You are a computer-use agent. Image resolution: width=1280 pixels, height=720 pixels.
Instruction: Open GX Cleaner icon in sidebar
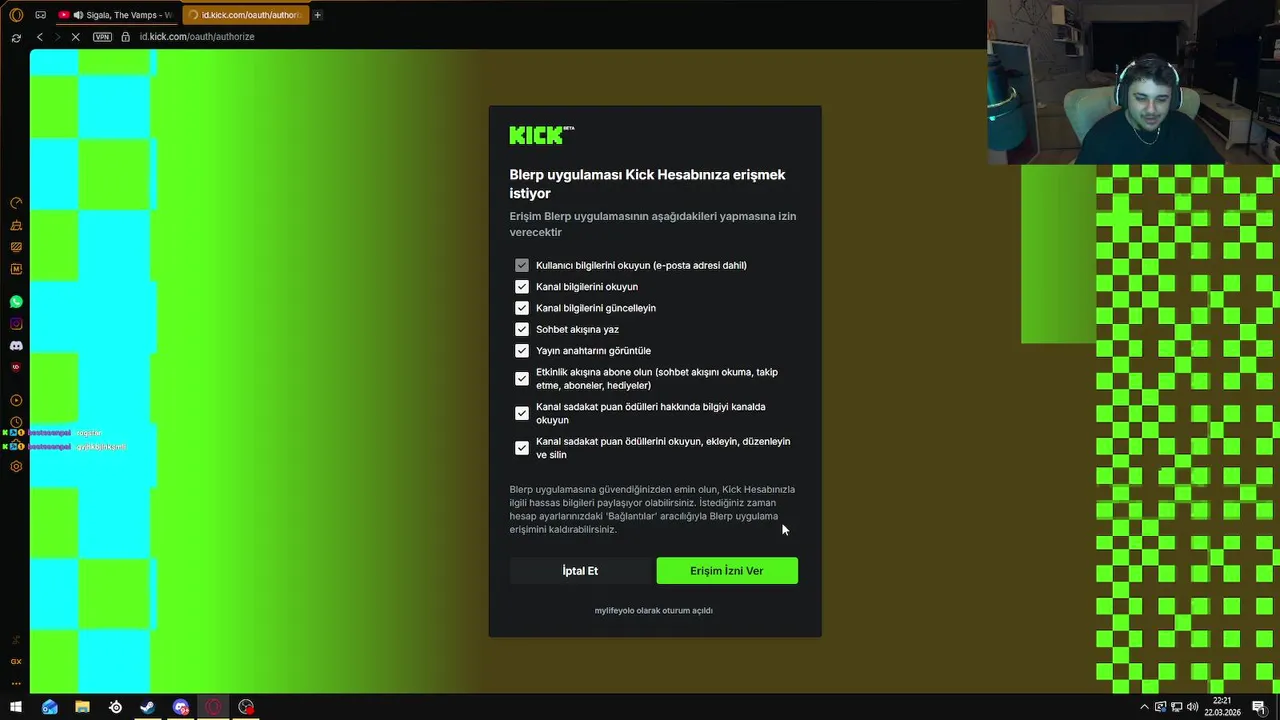[16, 225]
